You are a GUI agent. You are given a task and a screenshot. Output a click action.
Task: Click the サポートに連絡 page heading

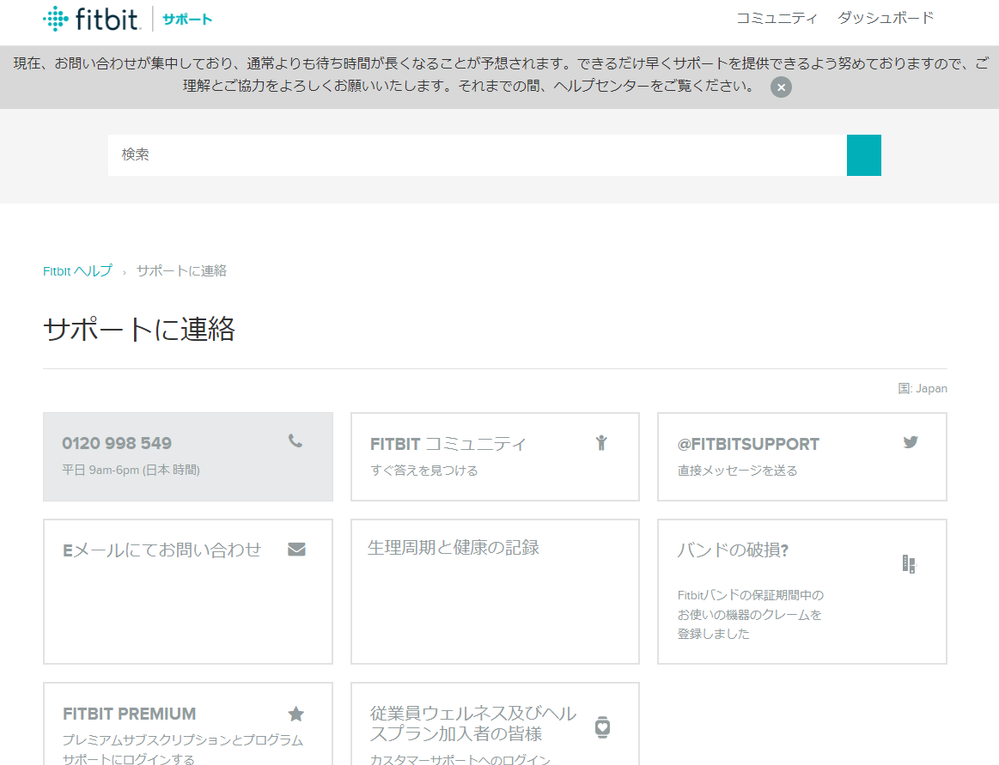coord(139,329)
